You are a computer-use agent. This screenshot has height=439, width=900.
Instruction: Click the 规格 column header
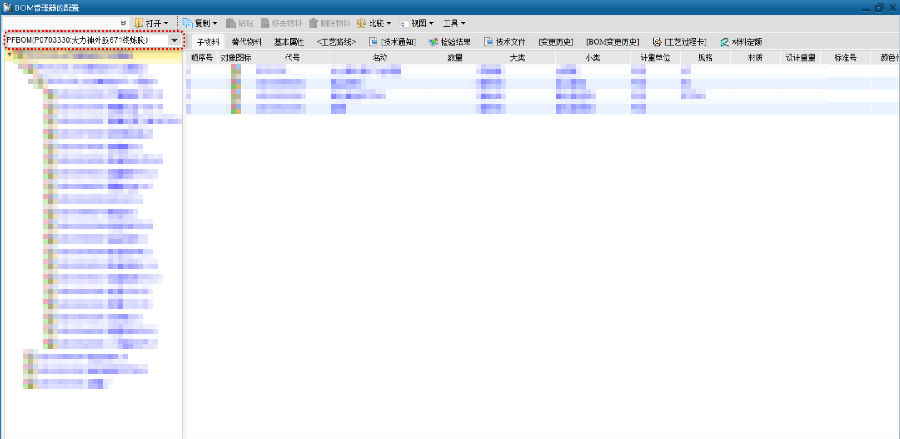(x=705, y=57)
